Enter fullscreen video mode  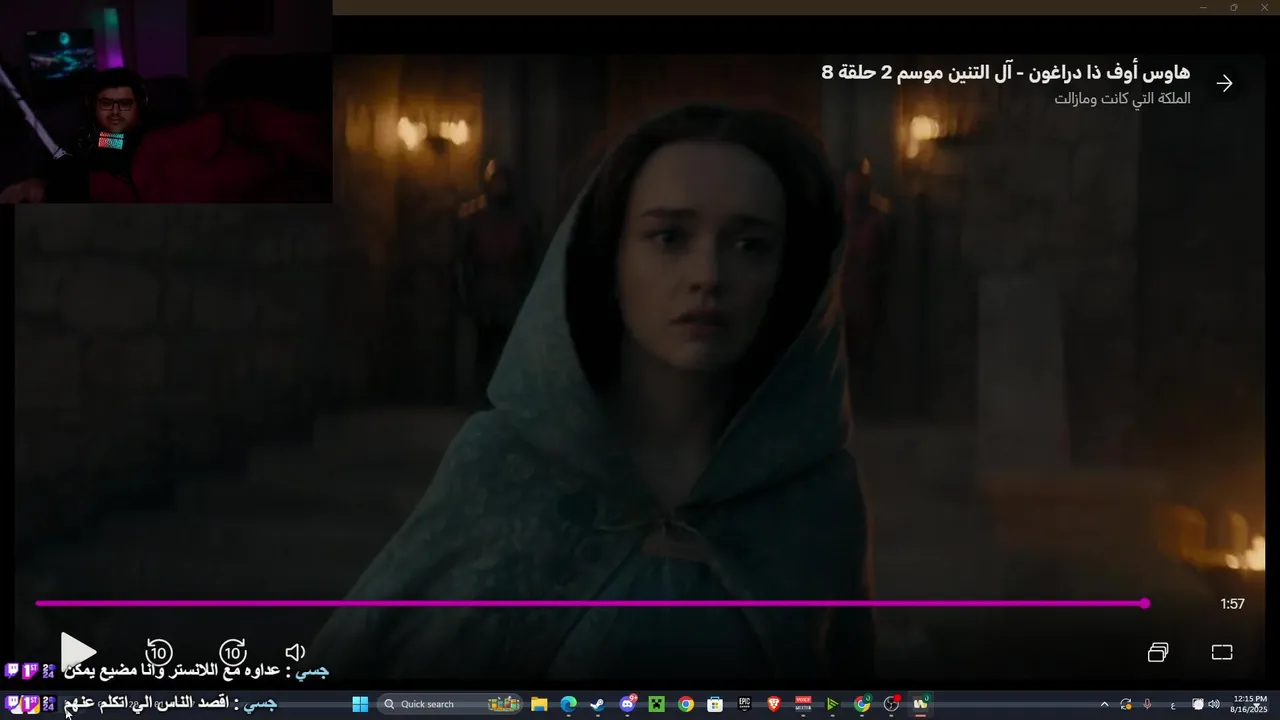coord(1222,652)
